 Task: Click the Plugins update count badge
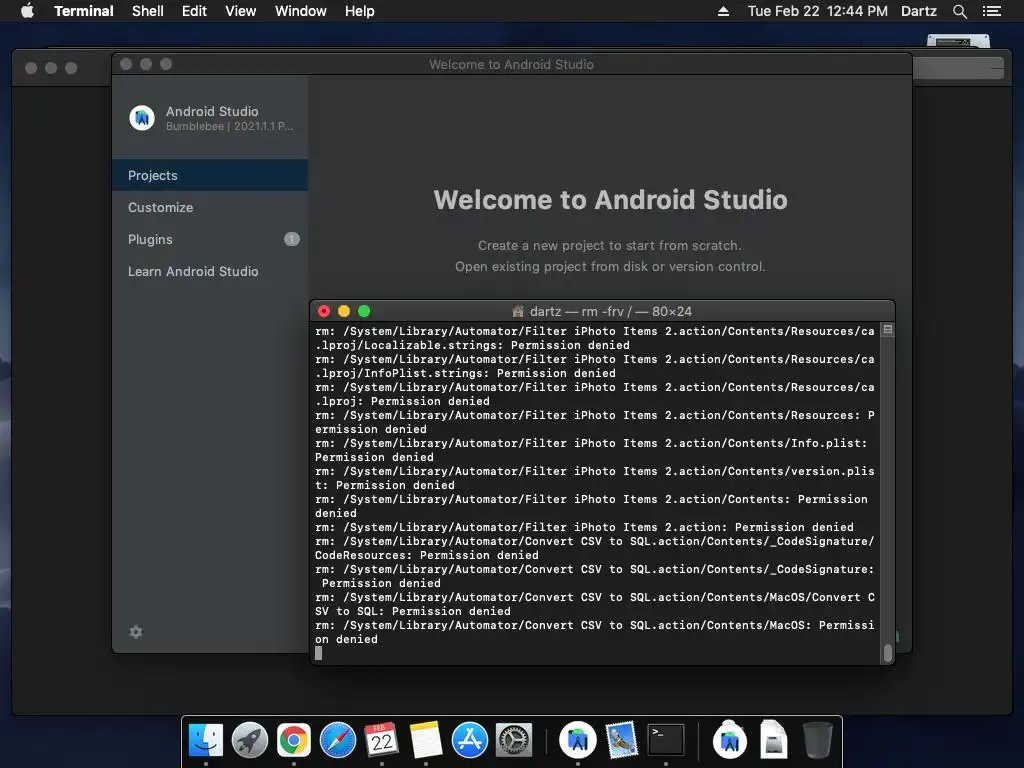click(x=291, y=239)
